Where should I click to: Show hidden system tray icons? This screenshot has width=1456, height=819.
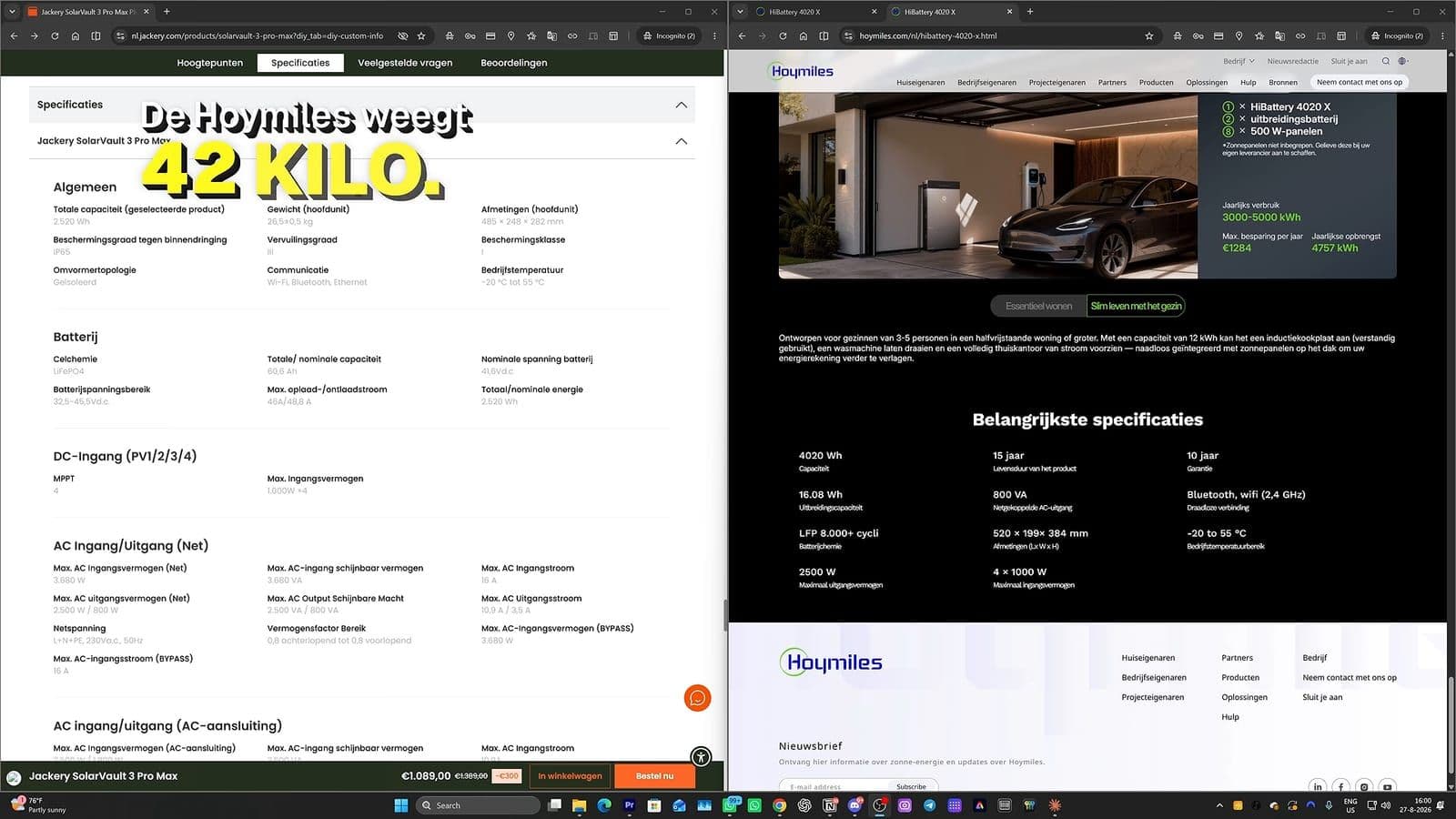[x=1219, y=805]
